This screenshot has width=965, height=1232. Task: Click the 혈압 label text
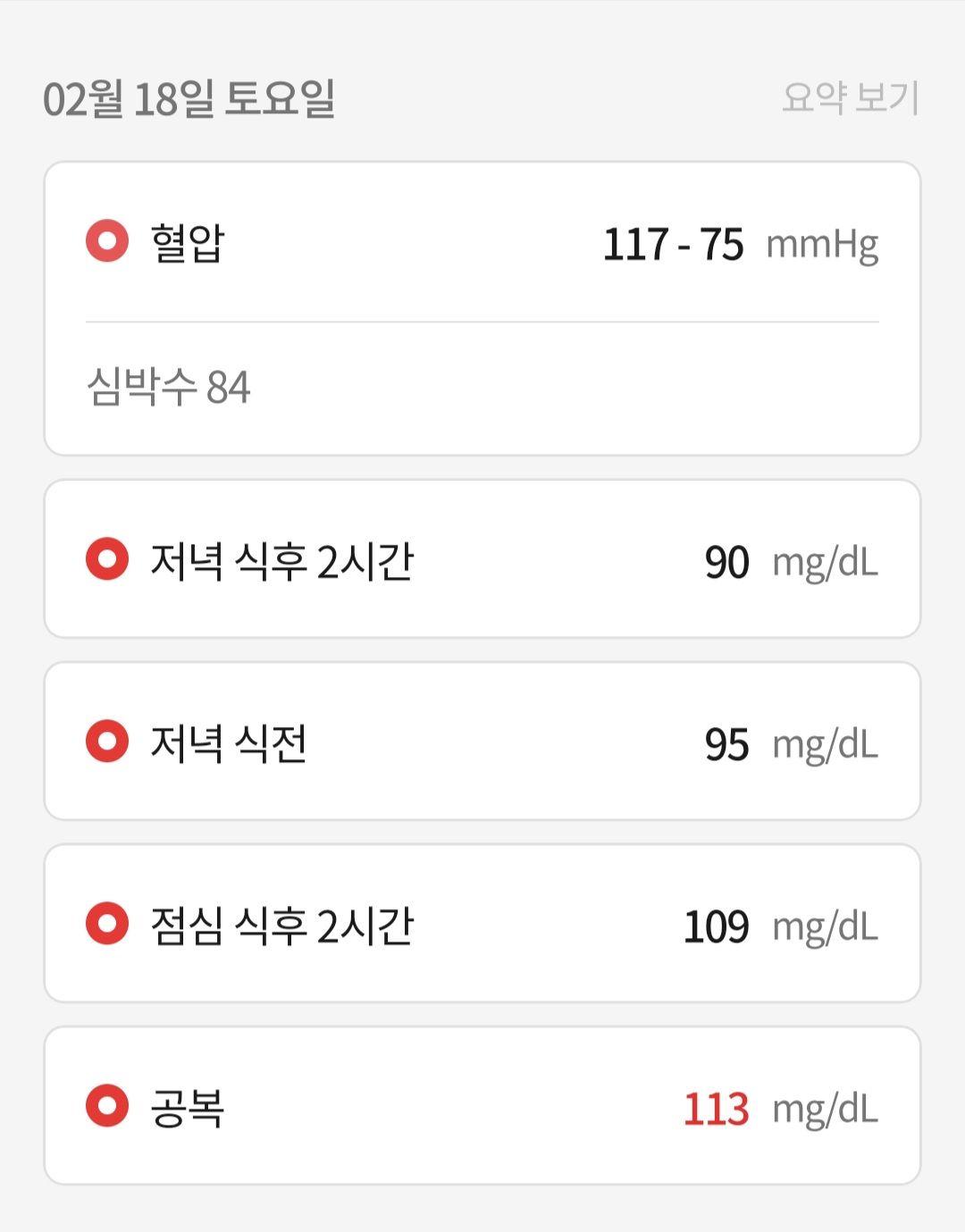(x=187, y=243)
